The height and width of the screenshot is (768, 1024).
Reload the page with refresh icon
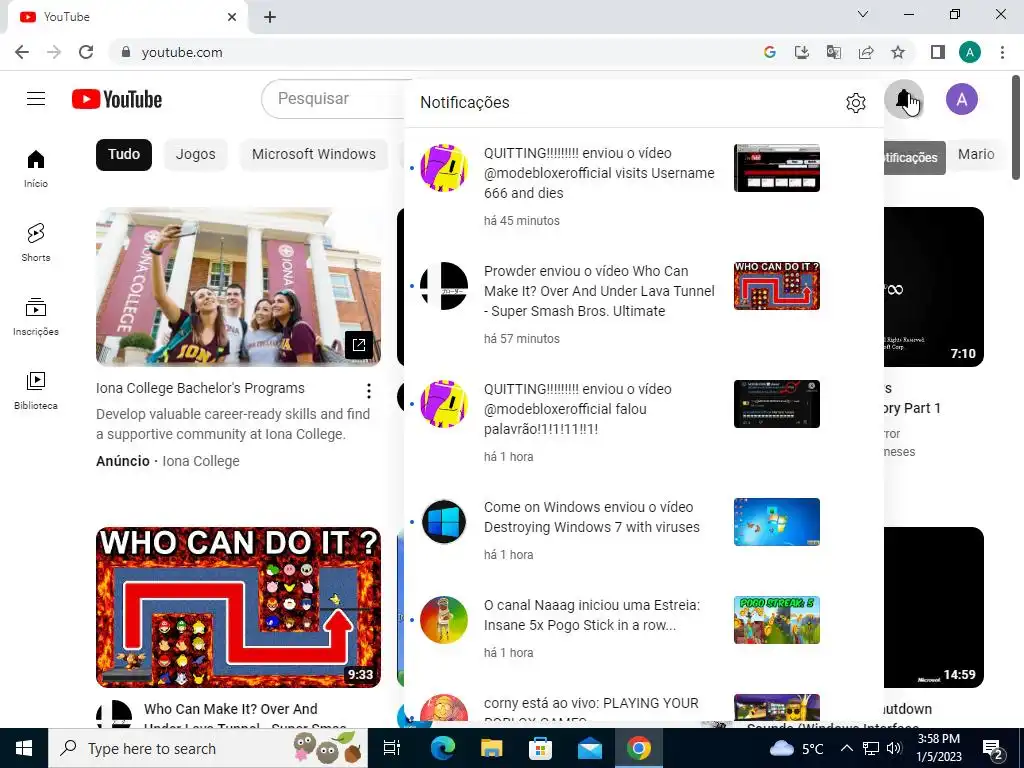tap(86, 52)
